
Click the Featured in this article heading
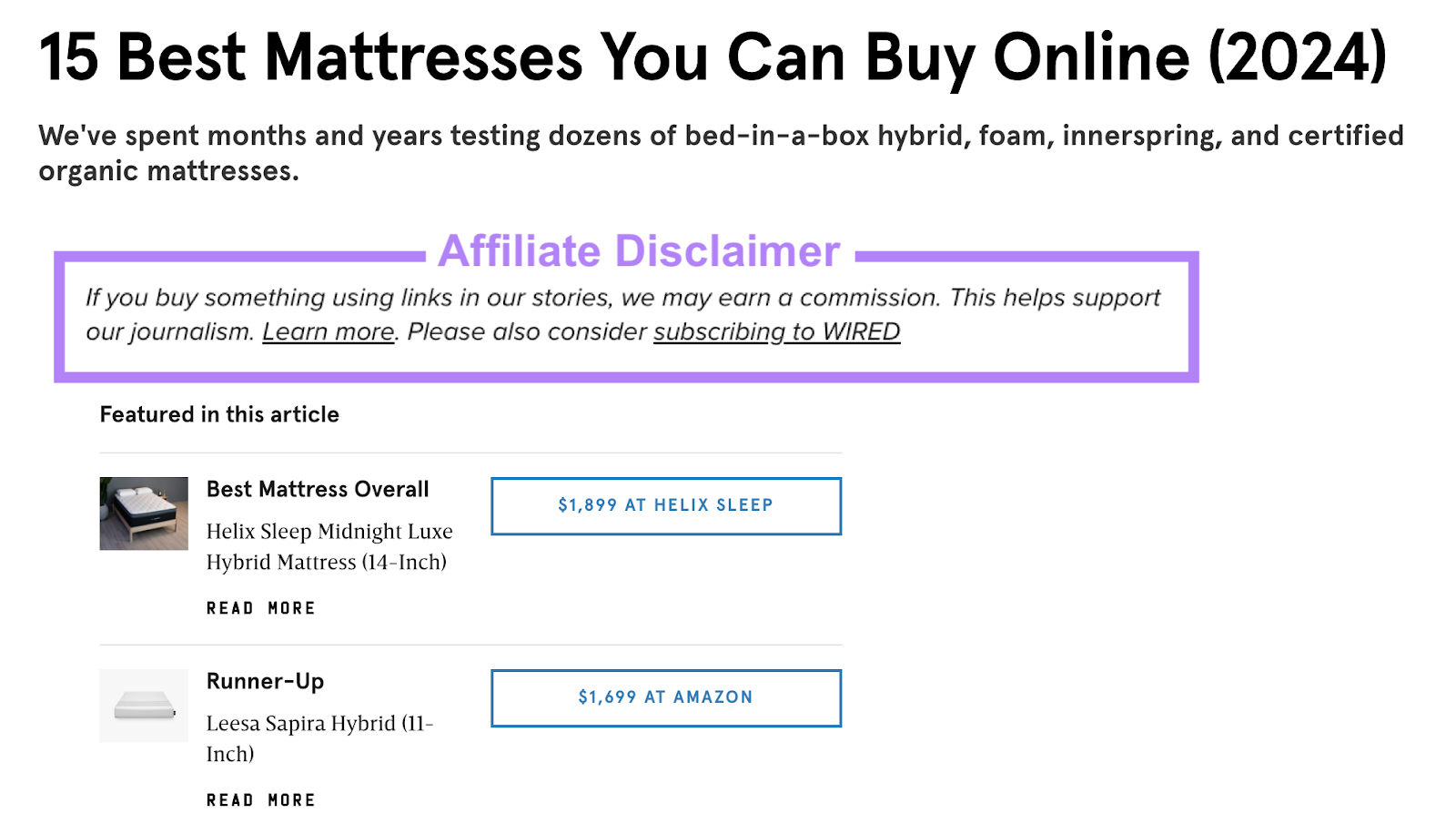pyautogui.click(x=218, y=414)
